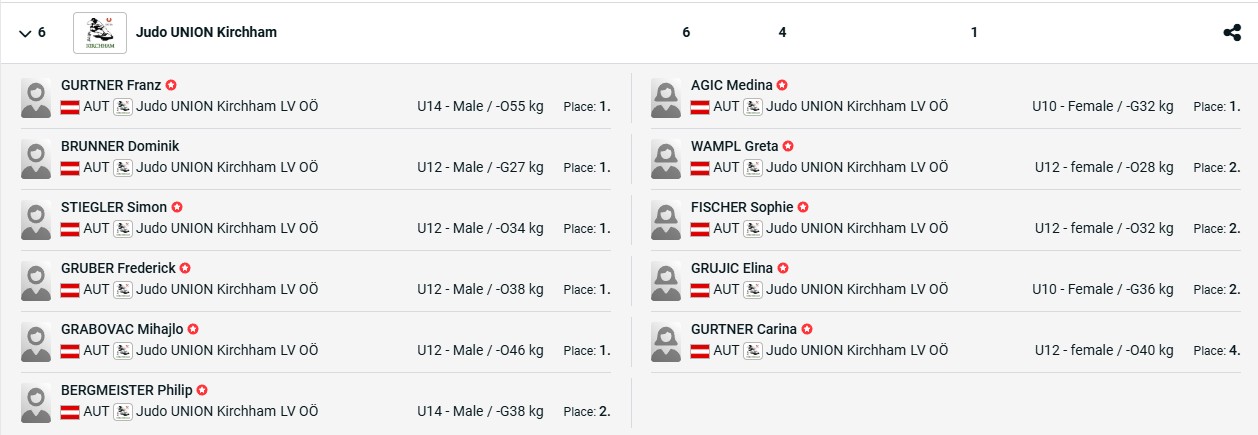Screen dimensions: 1258x435
Task: Click the club icon under GRUJIC Elina
Action: coord(753,290)
